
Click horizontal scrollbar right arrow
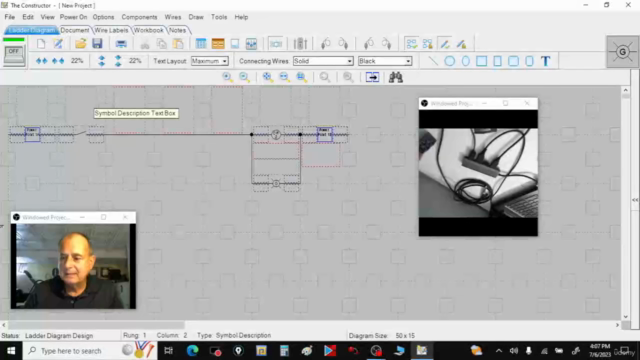point(618,325)
